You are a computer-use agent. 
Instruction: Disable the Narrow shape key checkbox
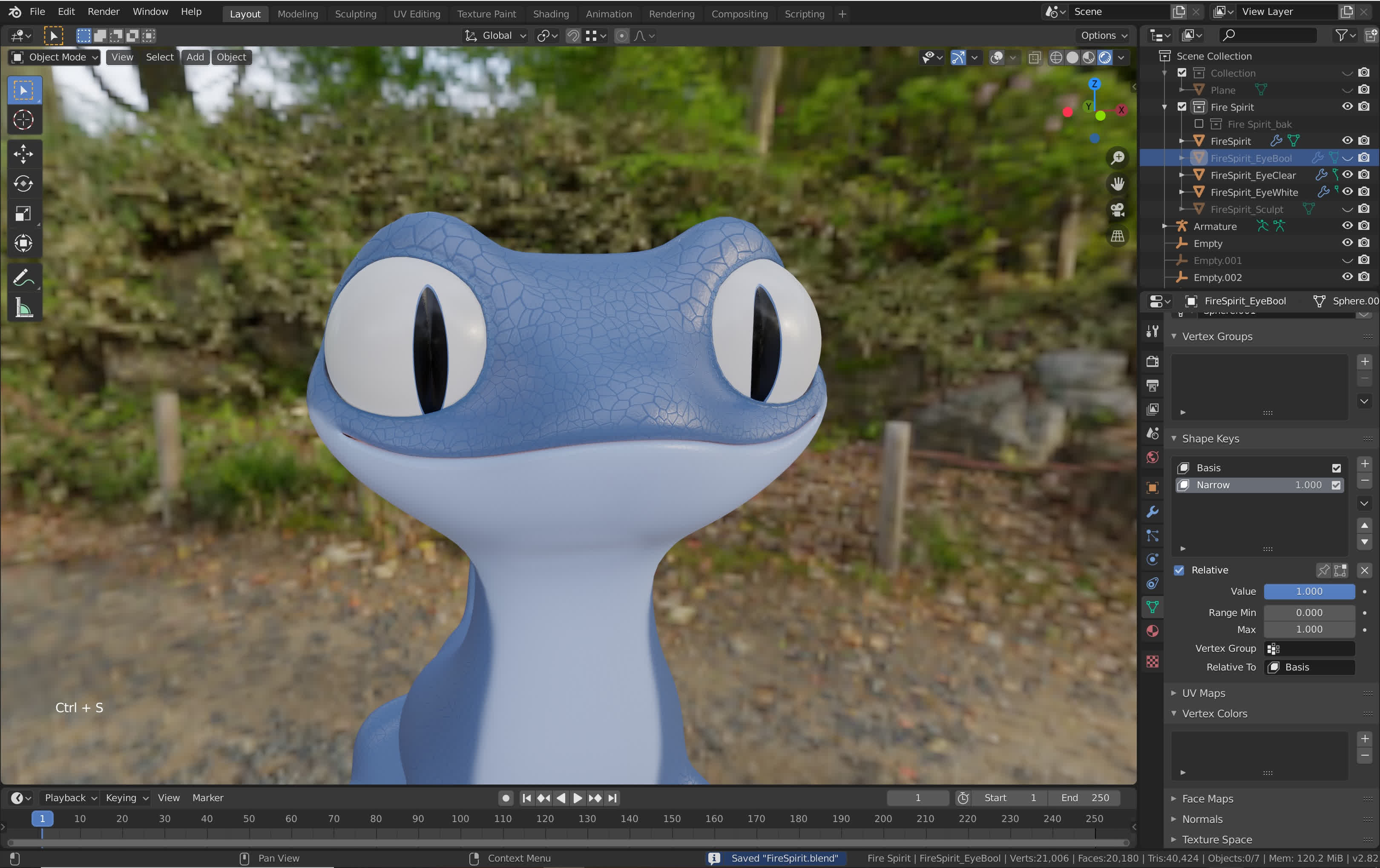1336,485
